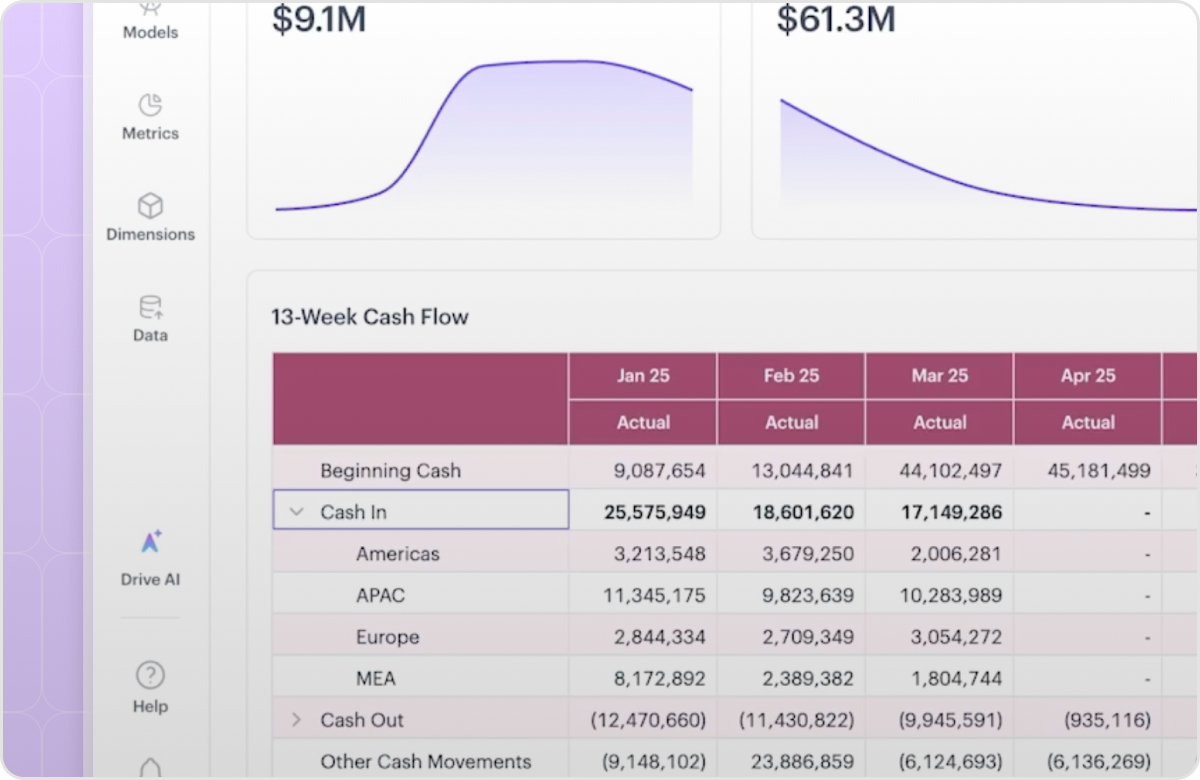Expand the Cash Out row chevron
Viewport: 1200px width, 780px height.
tap(296, 719)
